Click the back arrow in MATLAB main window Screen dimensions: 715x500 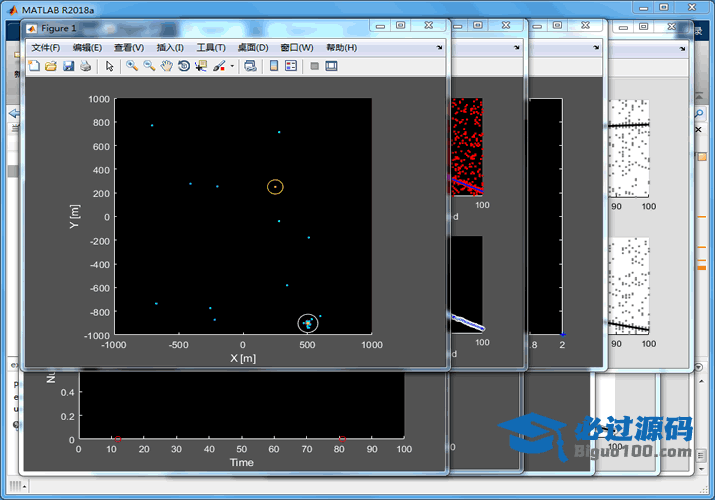click(x=14, y=113)
